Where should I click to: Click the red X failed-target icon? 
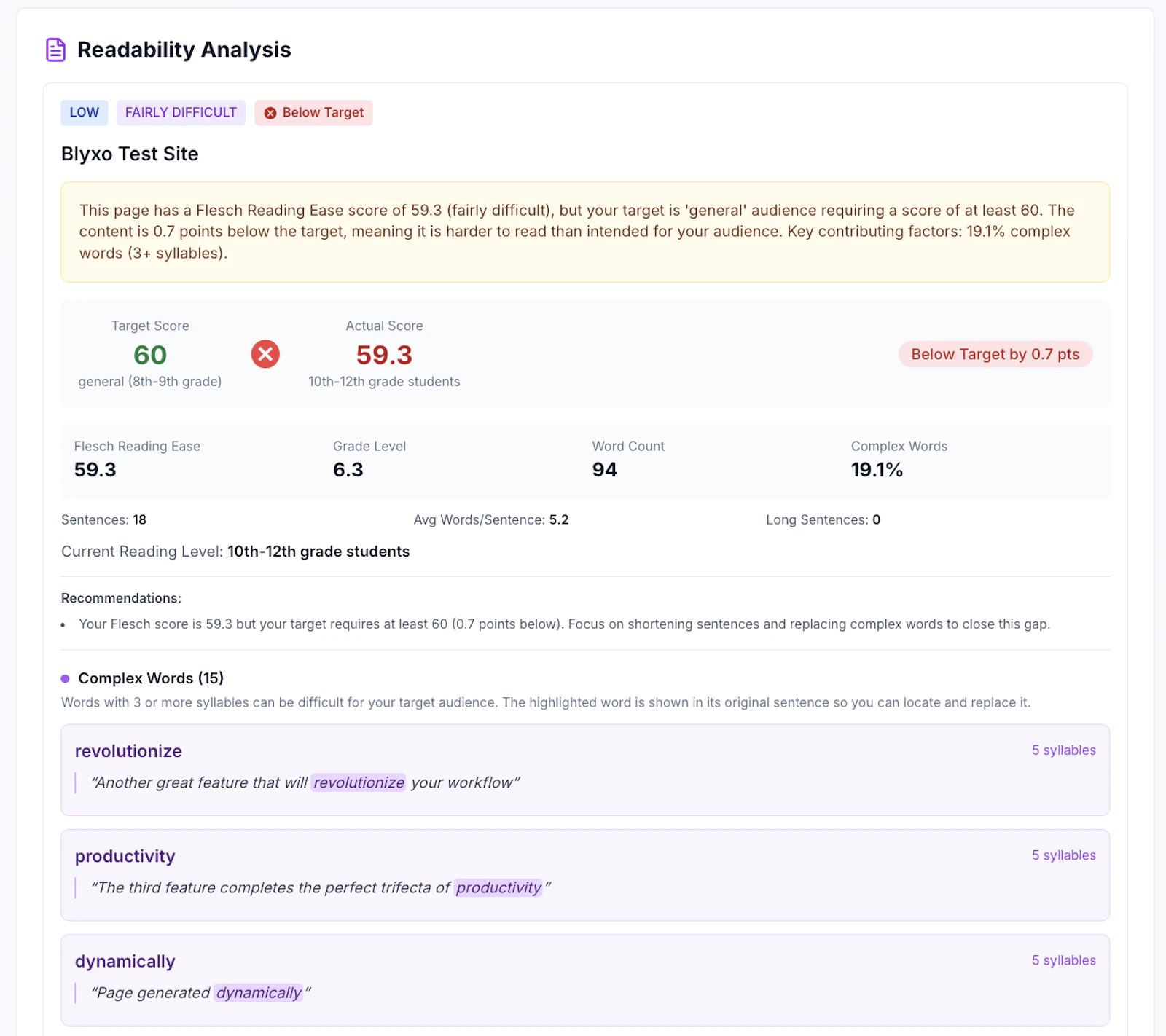coord(265,354)
